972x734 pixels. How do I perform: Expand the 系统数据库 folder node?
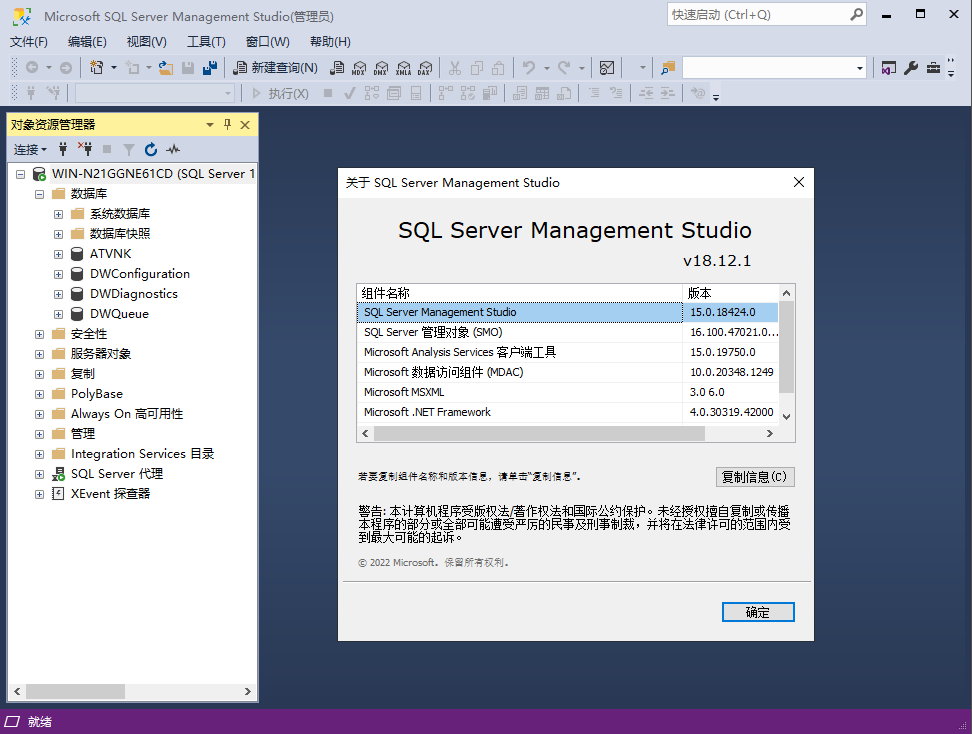[59, 214]
